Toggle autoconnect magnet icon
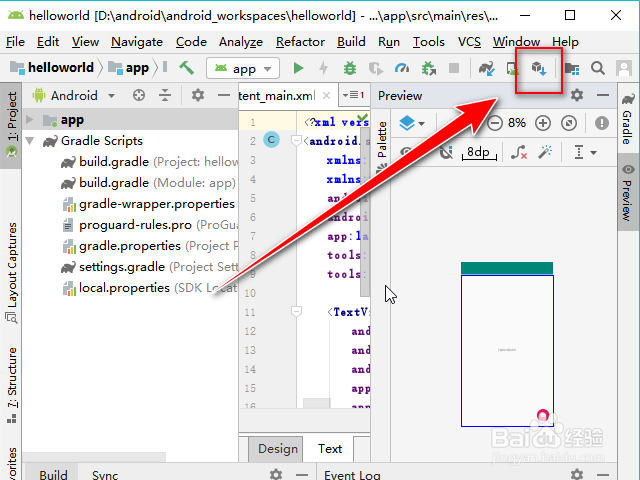This screenshot has width=640, height=480. pyautogui.click(x=447, y=153)
